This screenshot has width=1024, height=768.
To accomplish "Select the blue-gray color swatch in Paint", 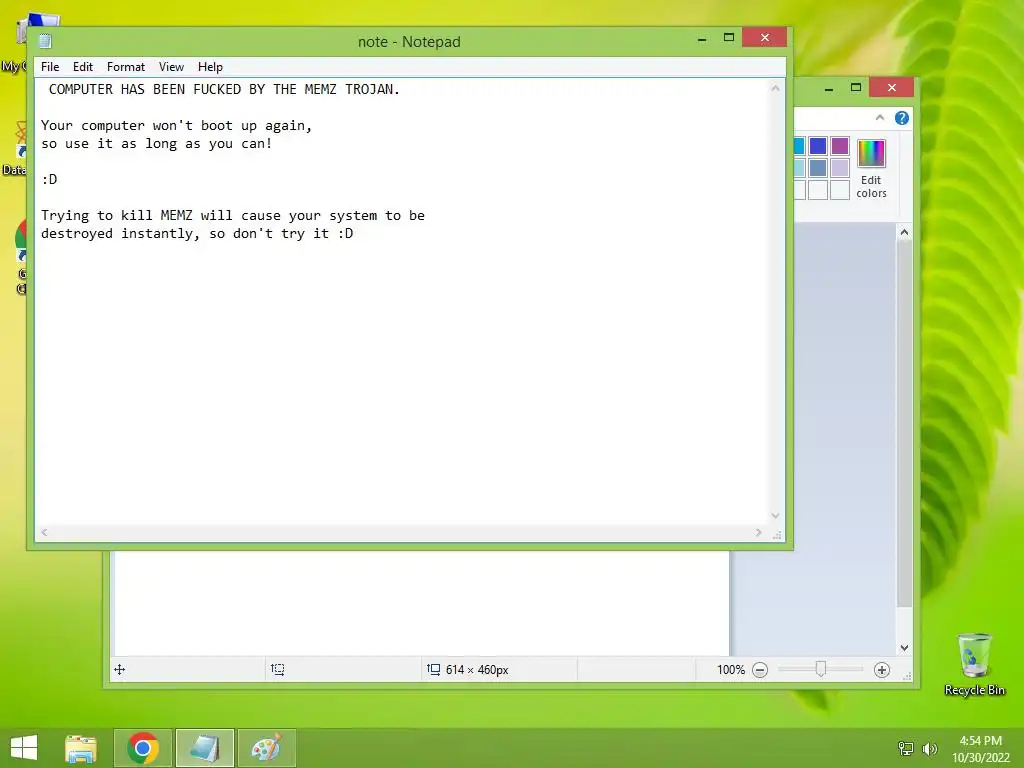I will click(x=818, y=168).
